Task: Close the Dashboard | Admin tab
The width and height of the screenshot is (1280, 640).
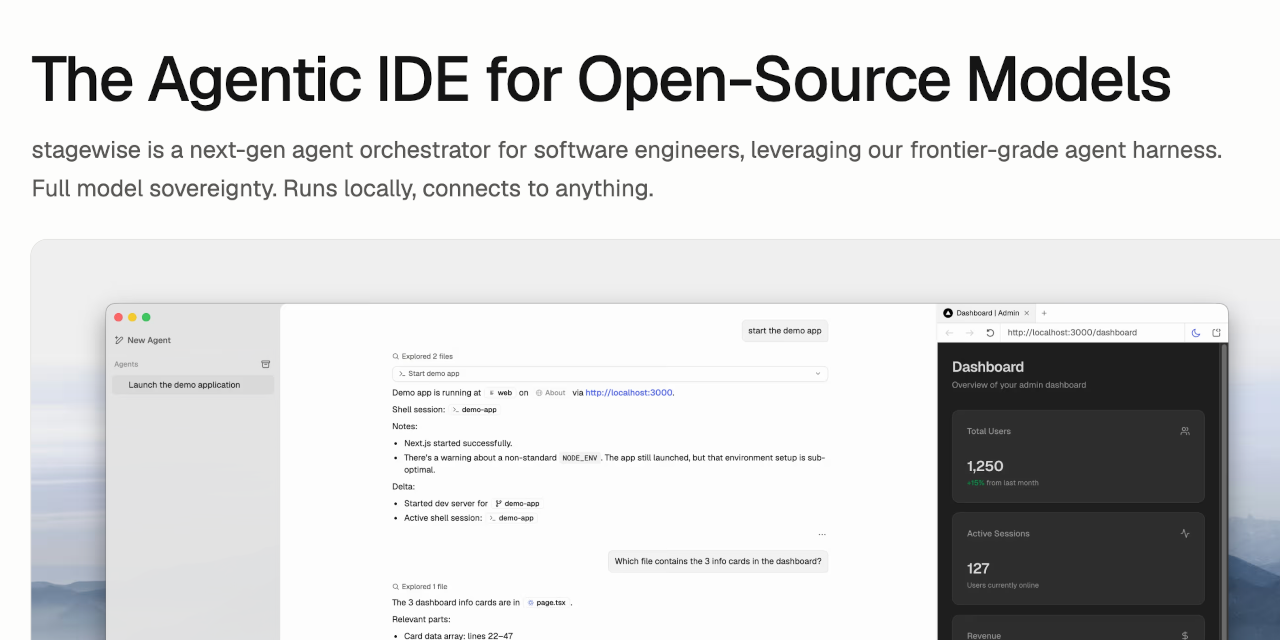Action: [1027, 313]
